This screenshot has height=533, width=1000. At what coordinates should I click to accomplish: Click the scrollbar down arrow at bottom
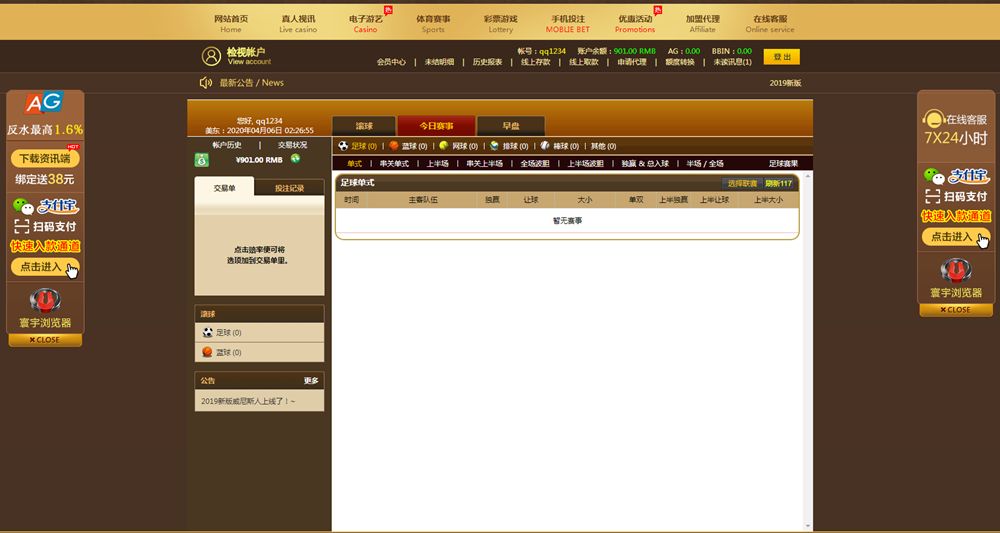pos(808,526)
